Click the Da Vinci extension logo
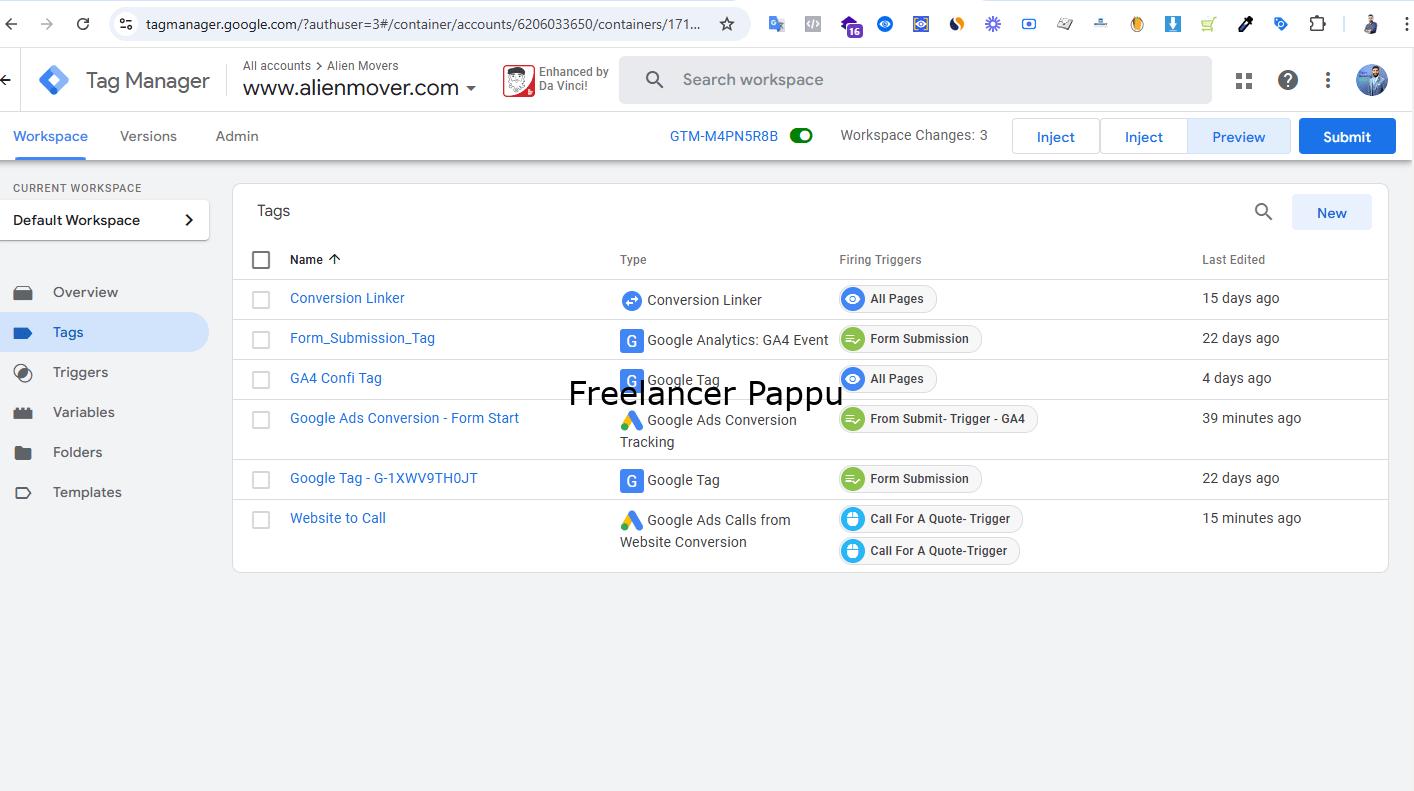 click(x=518, y=81)
